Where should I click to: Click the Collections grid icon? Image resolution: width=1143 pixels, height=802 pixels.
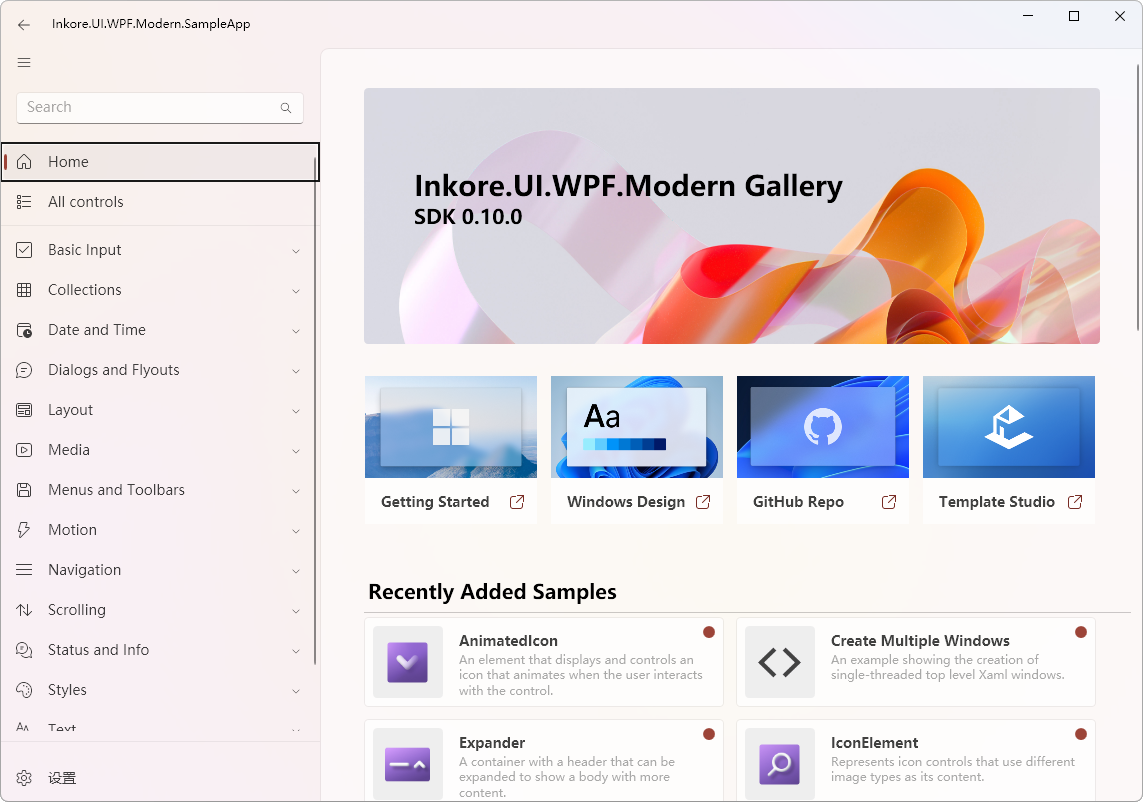click(24, 290)
